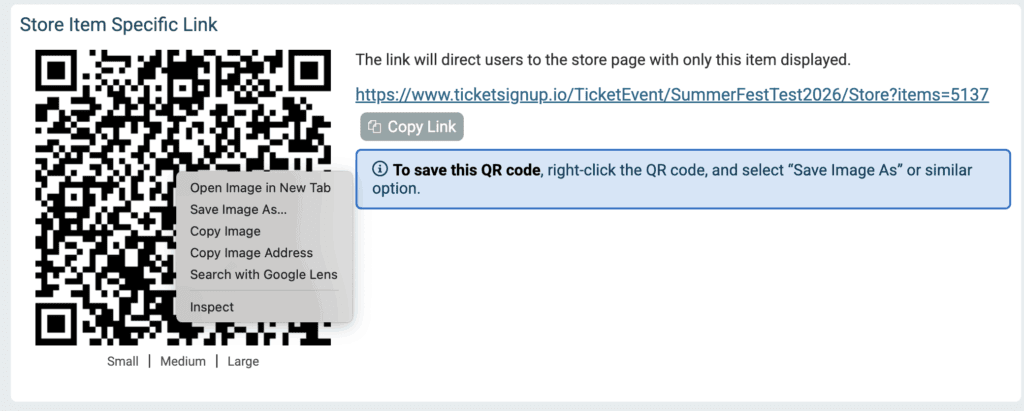Select Inspect from the context menu
This screenshot has width=1024, height=411.
pyautogui.click(x=212, y=307)
